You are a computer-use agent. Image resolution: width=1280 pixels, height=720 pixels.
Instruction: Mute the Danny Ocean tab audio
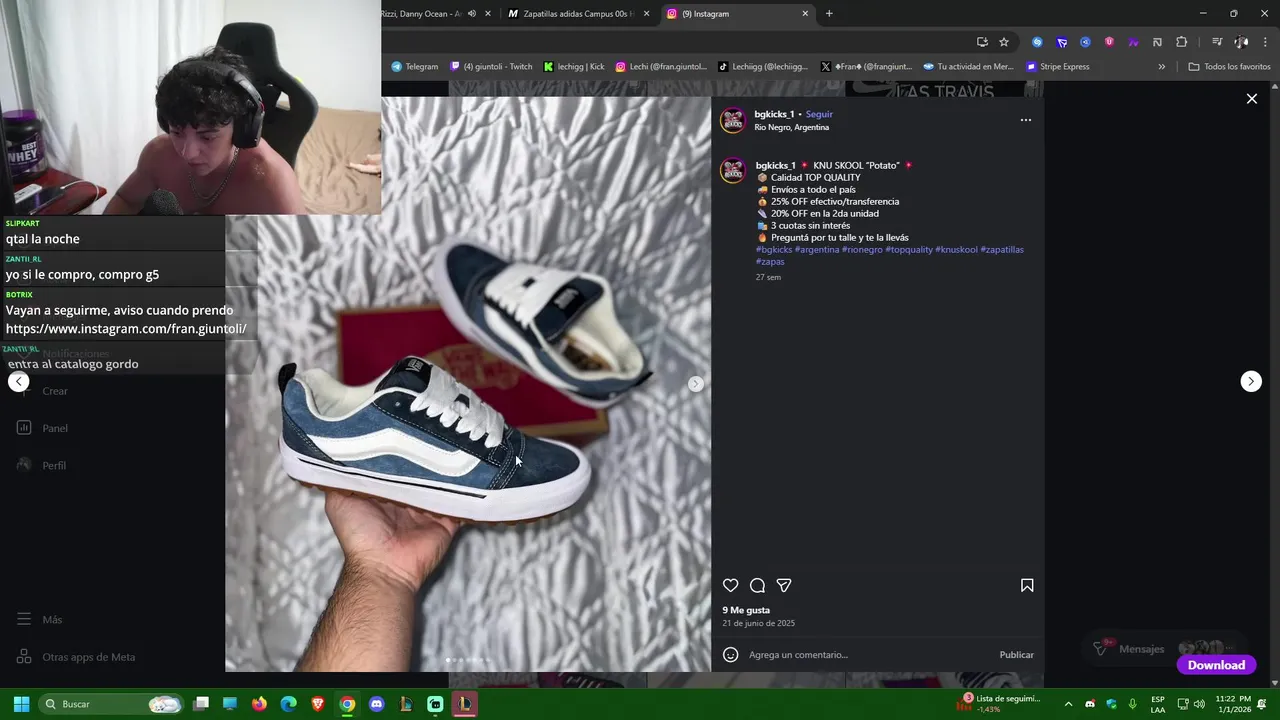[472, 14]
